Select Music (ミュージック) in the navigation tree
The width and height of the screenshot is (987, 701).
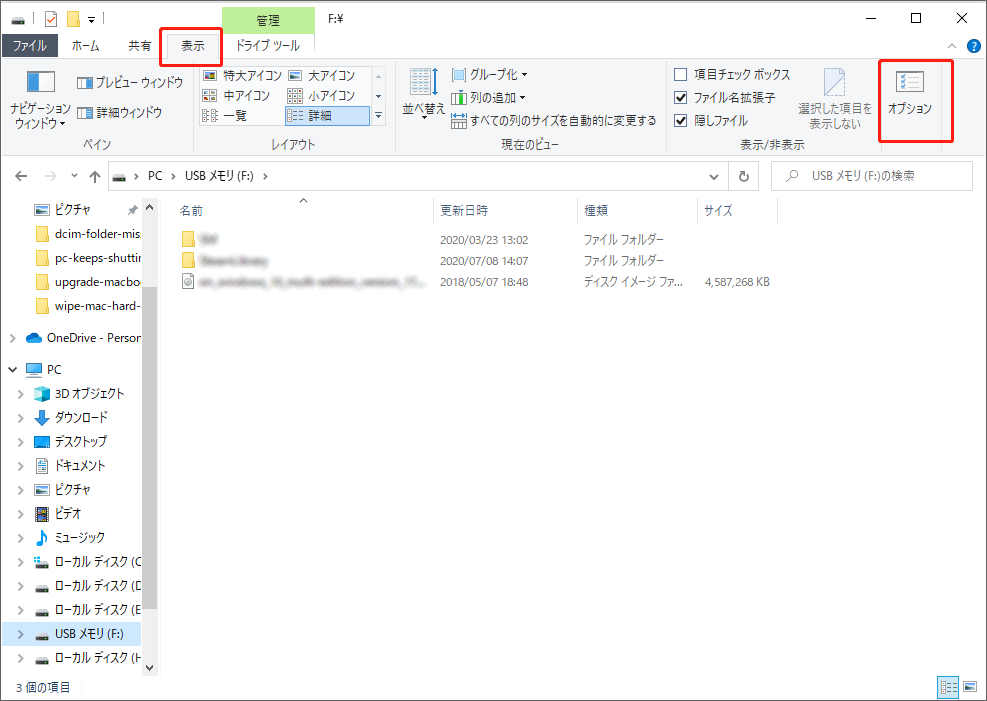click(x=69, y=537)
